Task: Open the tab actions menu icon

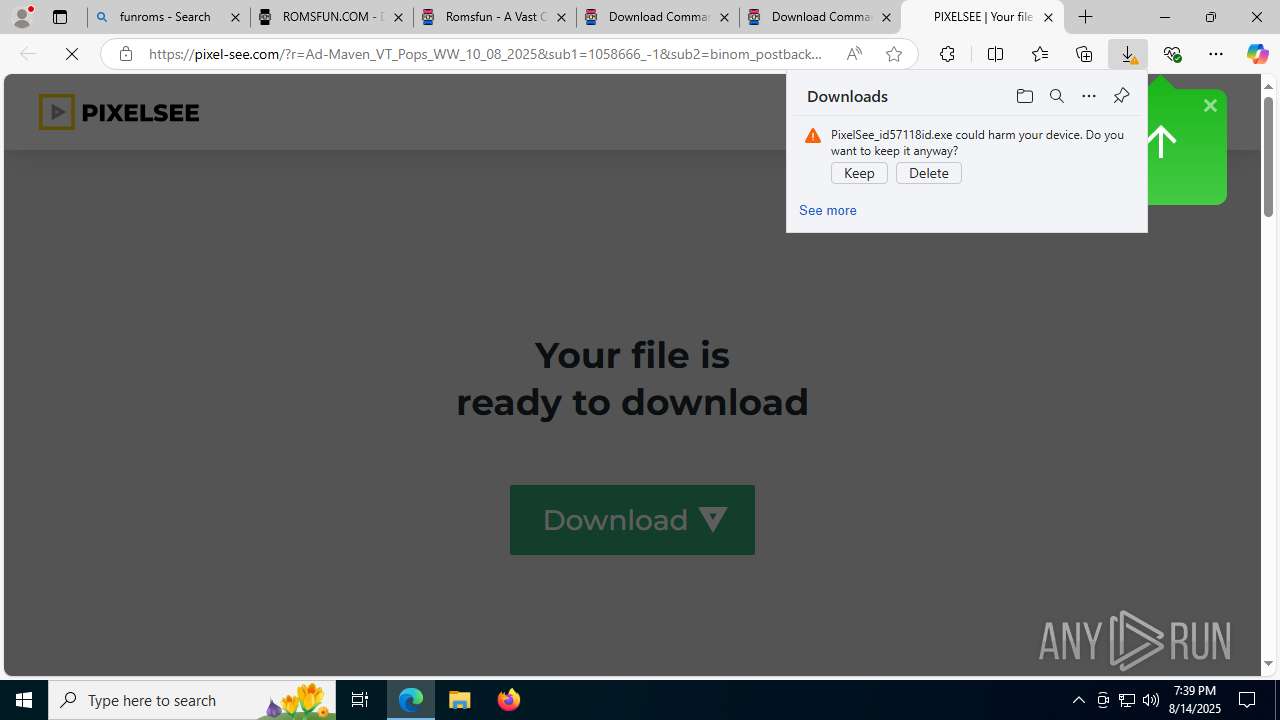Action: (x=60, y=17)
